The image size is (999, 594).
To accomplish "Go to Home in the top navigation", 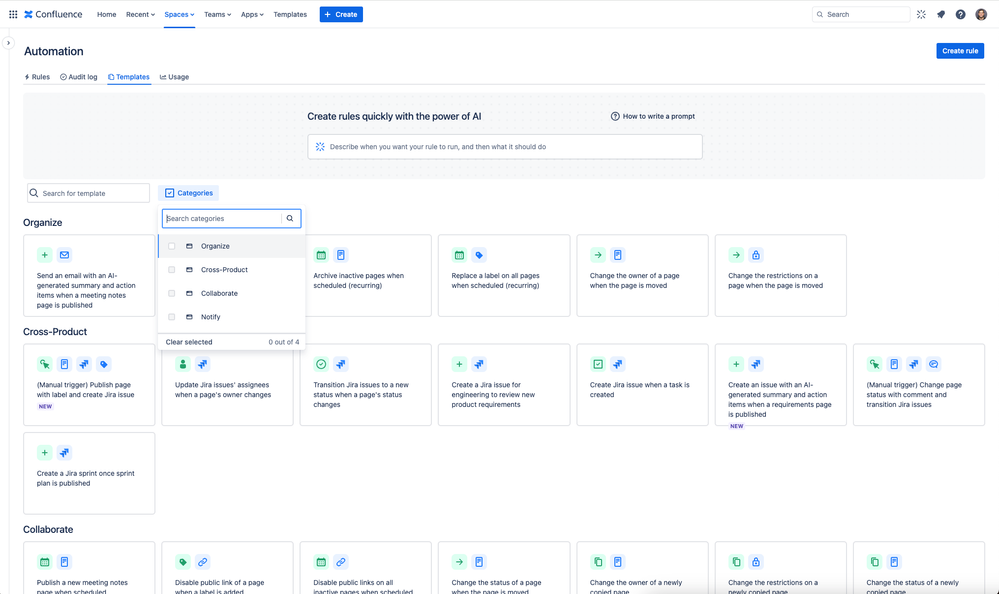I will 106,14.
